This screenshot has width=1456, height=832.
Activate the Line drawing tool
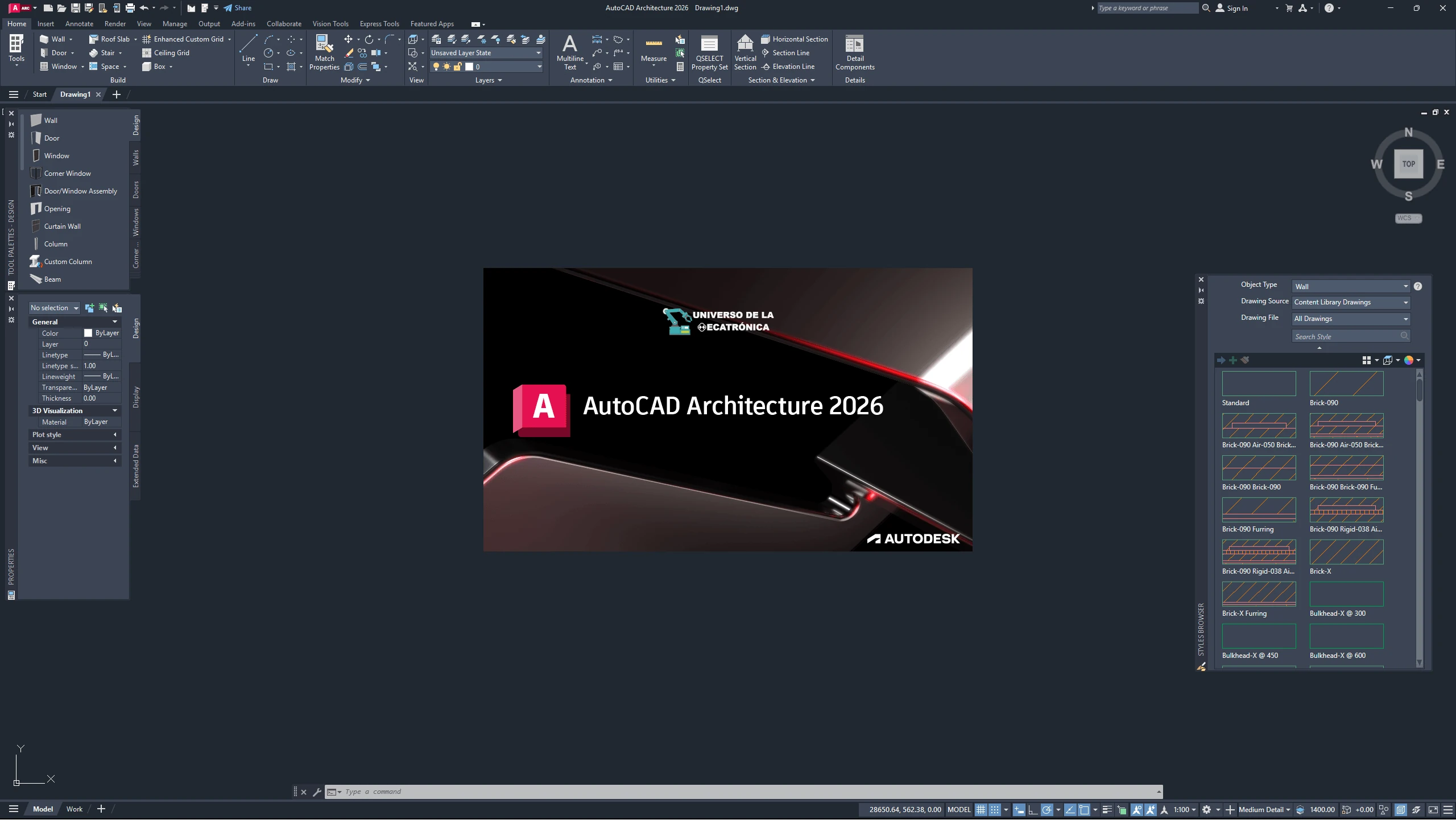pyautogui.click(x=249, y=49)
